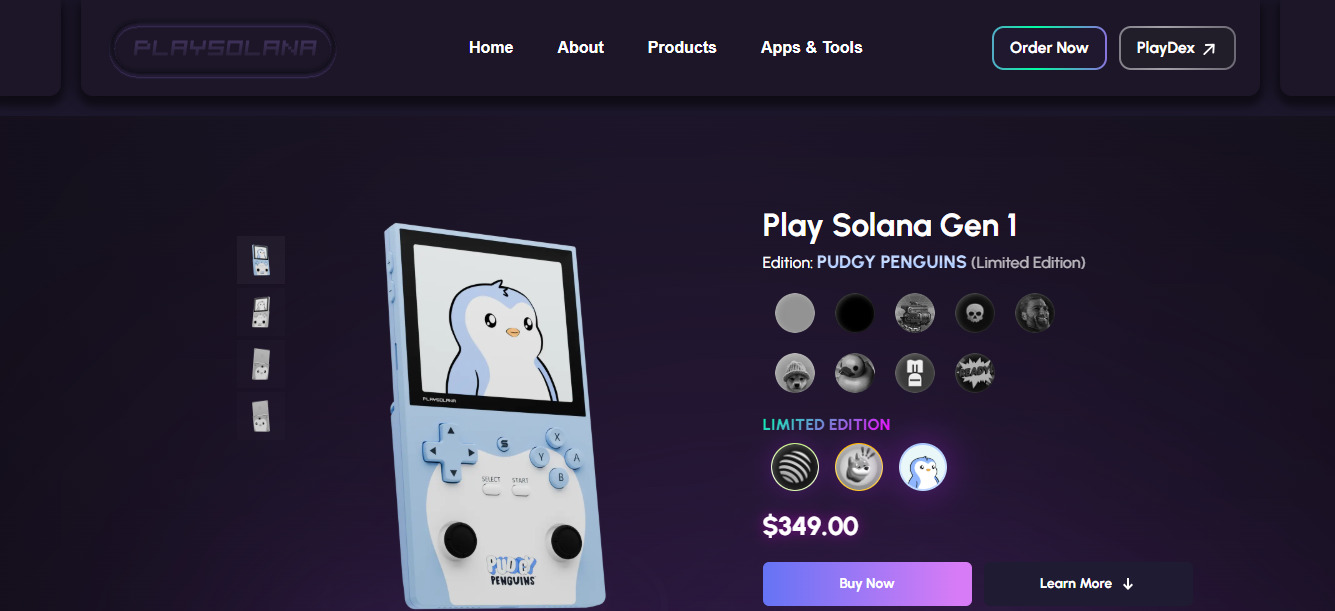Image resolution: width=1335 pixels, height=611 pixels.
Task: Select the tank artwork edition icon
Action: [915, 313]
